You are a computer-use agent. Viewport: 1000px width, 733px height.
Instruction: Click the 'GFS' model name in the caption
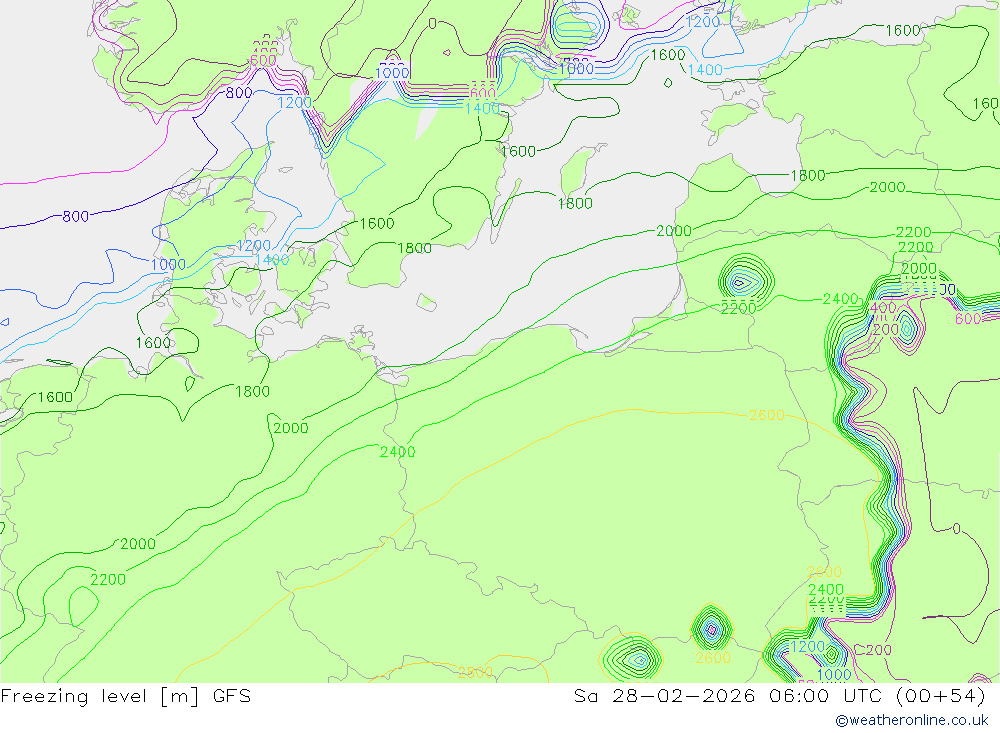pos(232,695)
